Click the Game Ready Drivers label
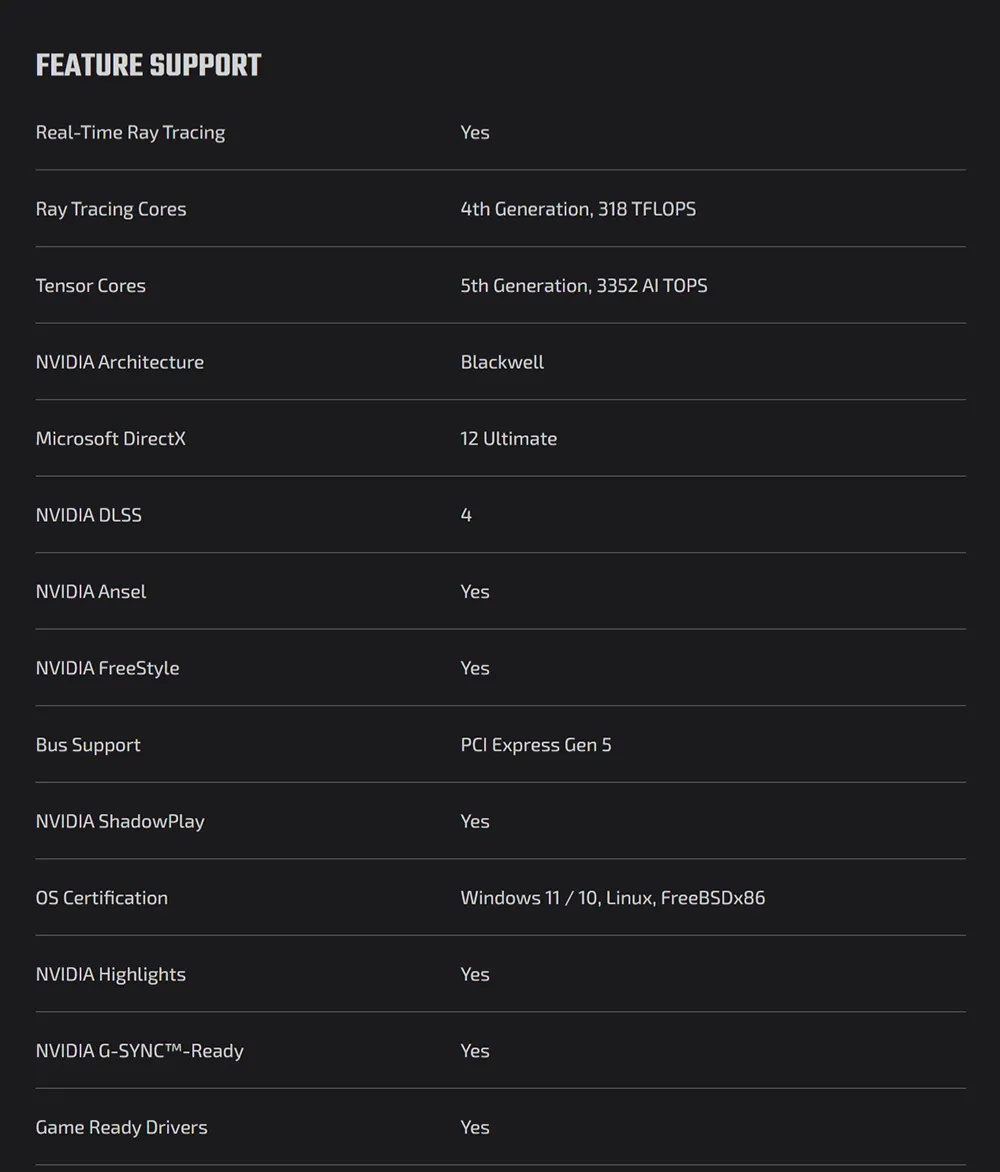The width and height of the screenshot is (1000, 1172). [122, 1127]
